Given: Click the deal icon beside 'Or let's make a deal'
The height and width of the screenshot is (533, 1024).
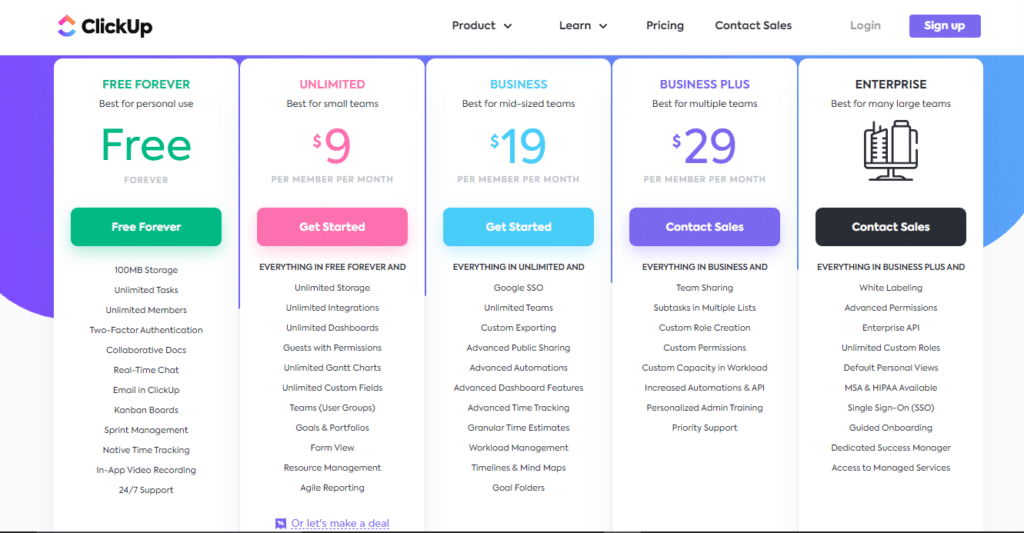Looking at the screenshot, I should (281, 523).
